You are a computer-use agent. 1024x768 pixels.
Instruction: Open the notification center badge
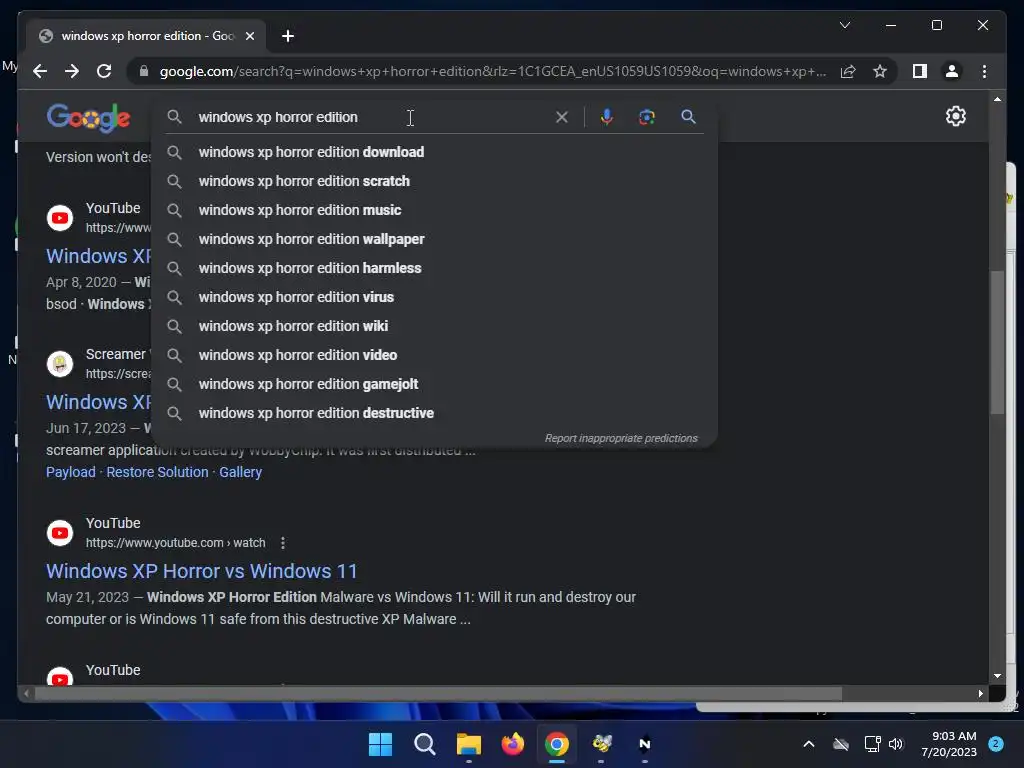point(996,744)
